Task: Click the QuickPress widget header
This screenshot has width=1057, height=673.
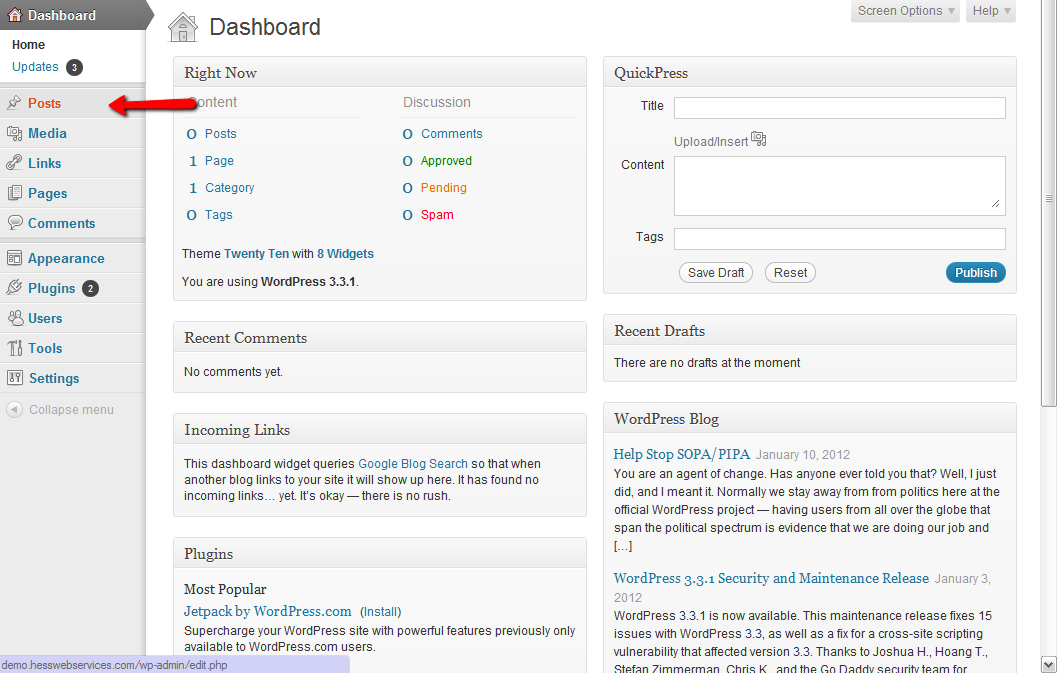Action: [x=810, y=72]
